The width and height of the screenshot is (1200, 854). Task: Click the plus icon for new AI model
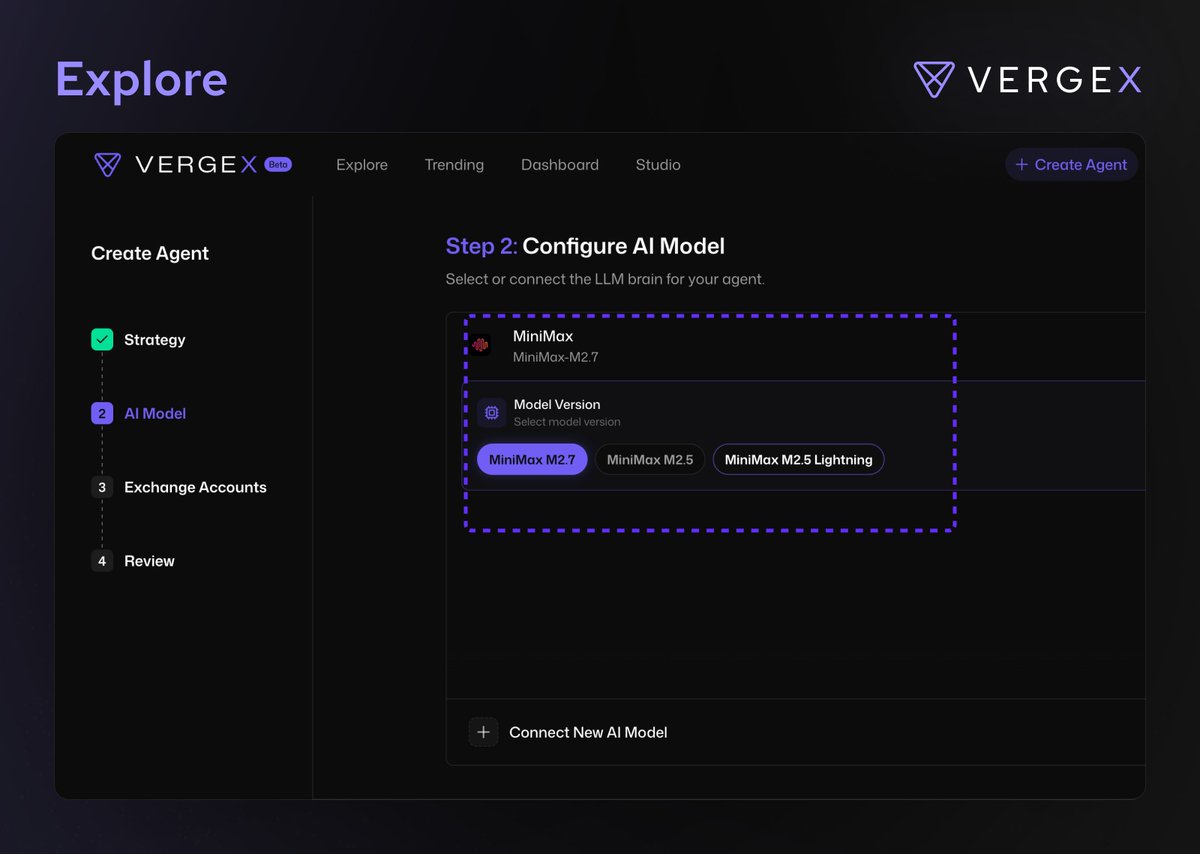point(483,733)
